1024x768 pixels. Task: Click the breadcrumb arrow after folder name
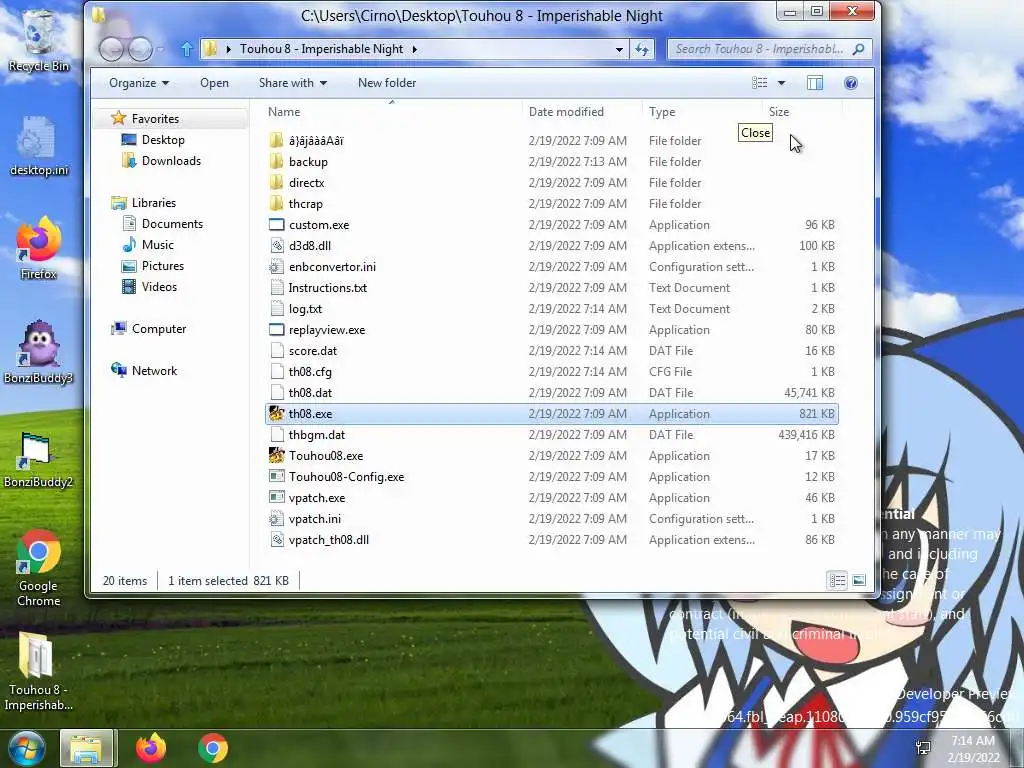(415, 49)
